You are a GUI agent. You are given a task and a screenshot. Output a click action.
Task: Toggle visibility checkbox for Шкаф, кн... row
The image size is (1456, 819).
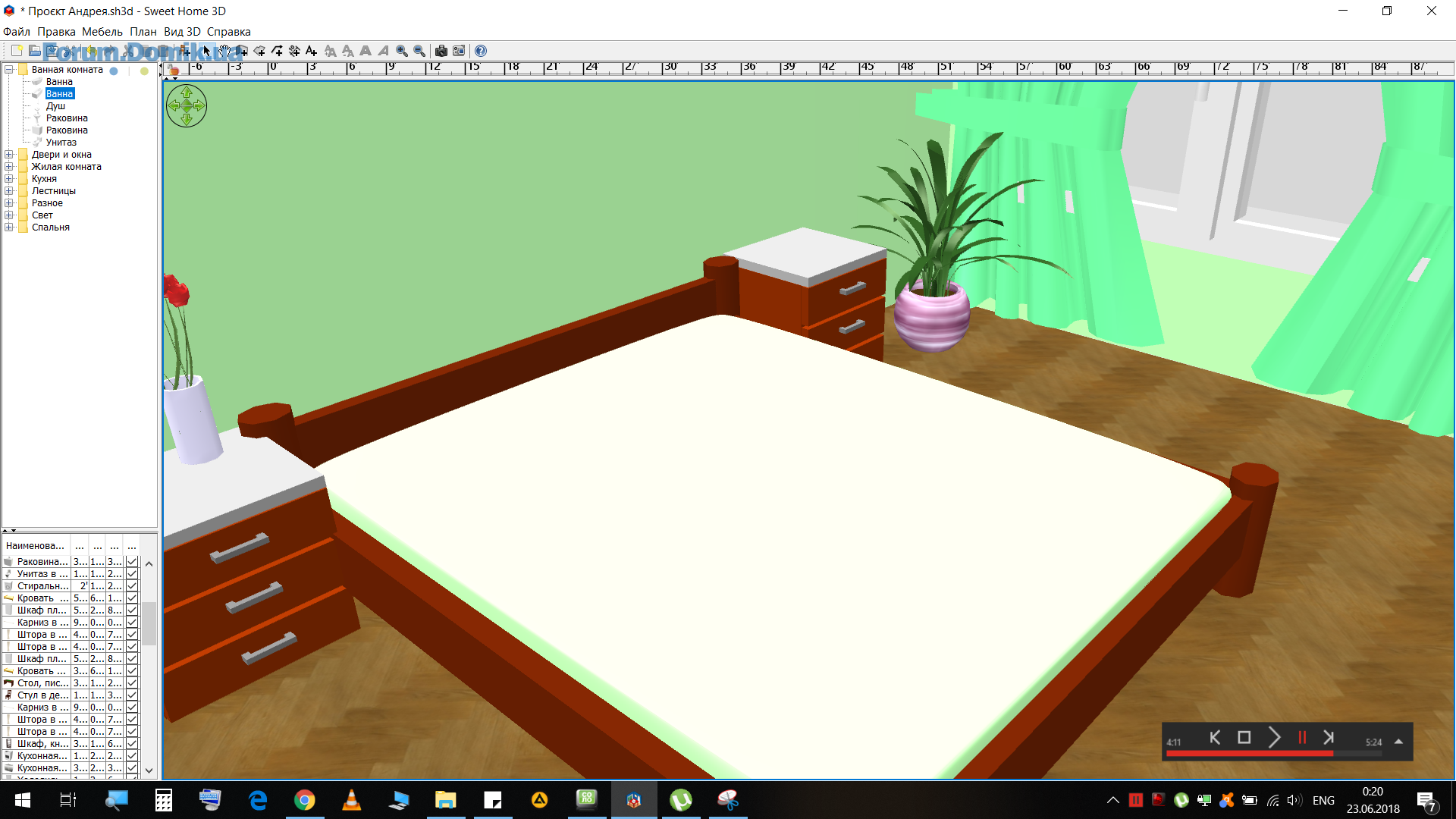coord(132,744)
